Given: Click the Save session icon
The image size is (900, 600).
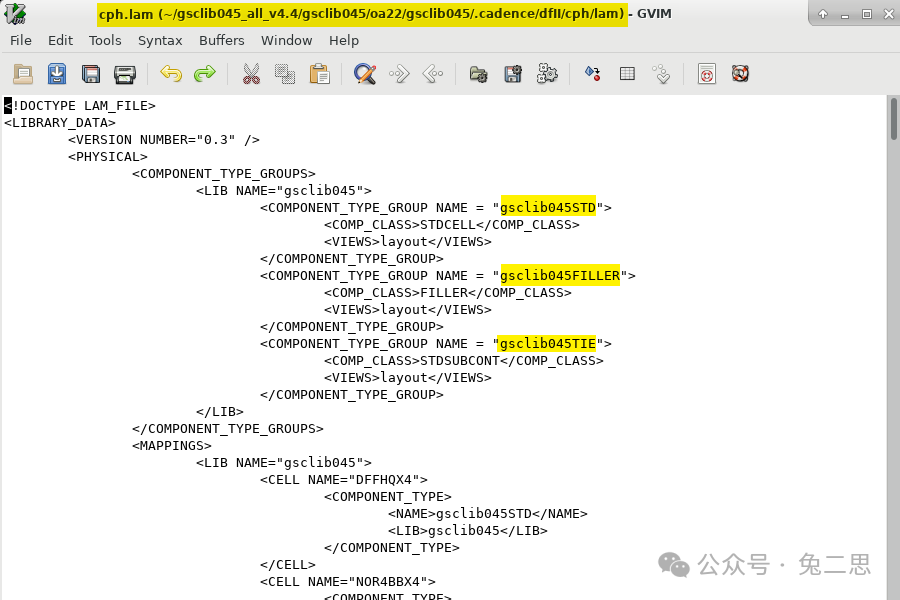Looking at the screenshot, I should pos(513,74).
